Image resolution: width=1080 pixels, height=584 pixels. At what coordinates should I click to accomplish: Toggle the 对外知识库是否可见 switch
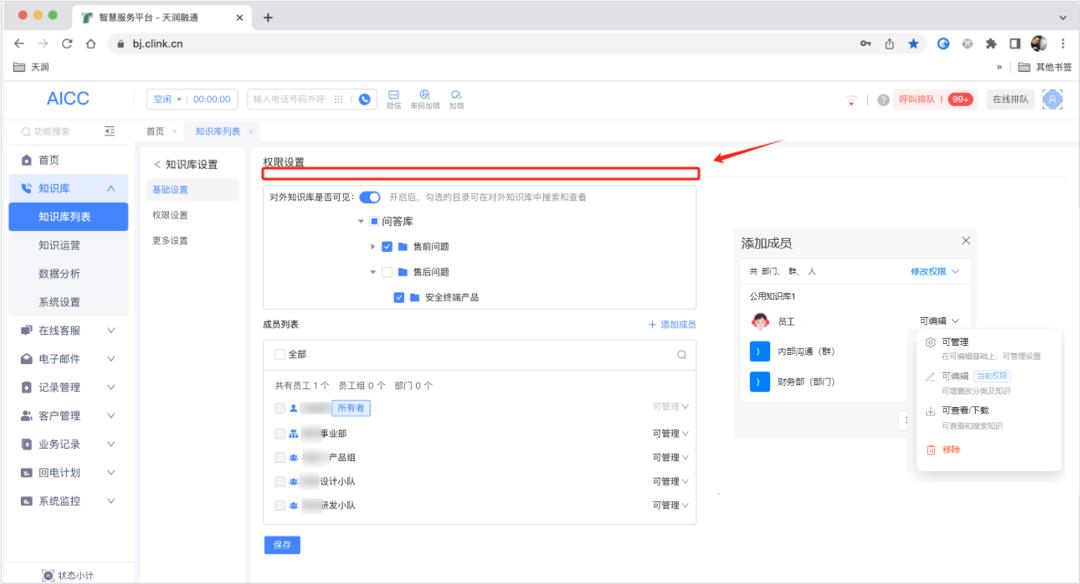(x=370, y=197)
